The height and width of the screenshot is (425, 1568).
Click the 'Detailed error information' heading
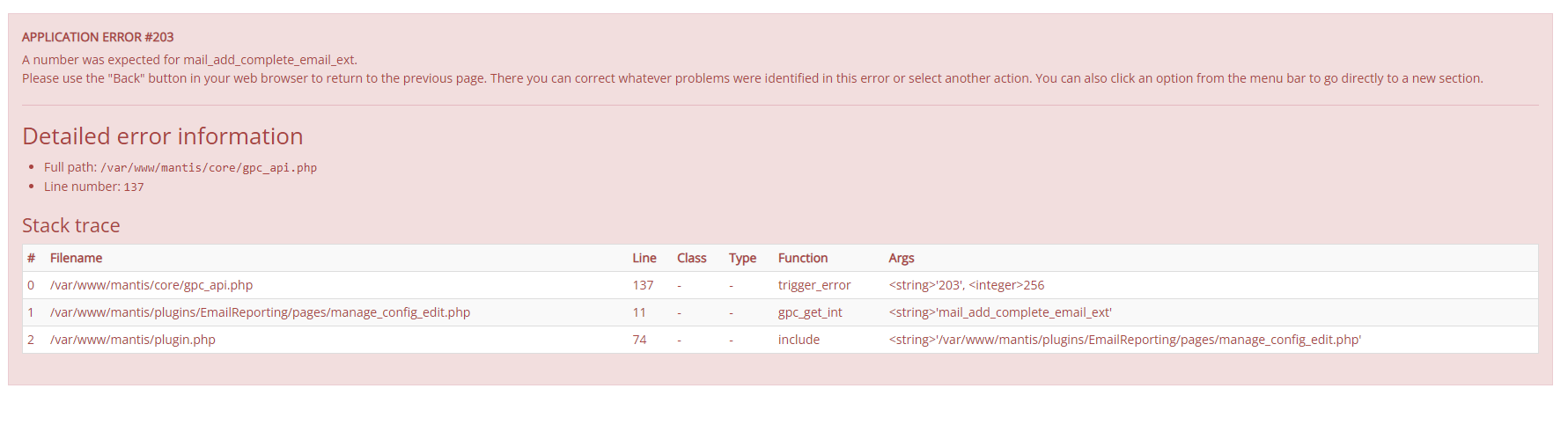pos(163,136)
